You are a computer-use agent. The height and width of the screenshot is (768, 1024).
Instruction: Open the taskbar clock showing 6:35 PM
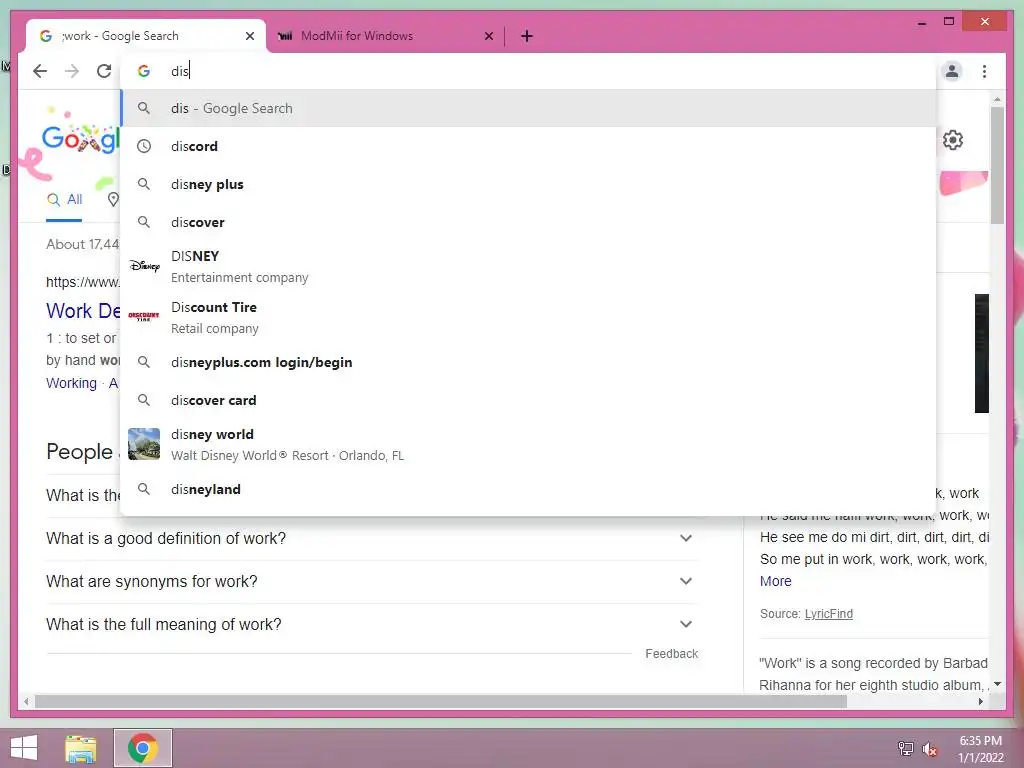[980, 749]
